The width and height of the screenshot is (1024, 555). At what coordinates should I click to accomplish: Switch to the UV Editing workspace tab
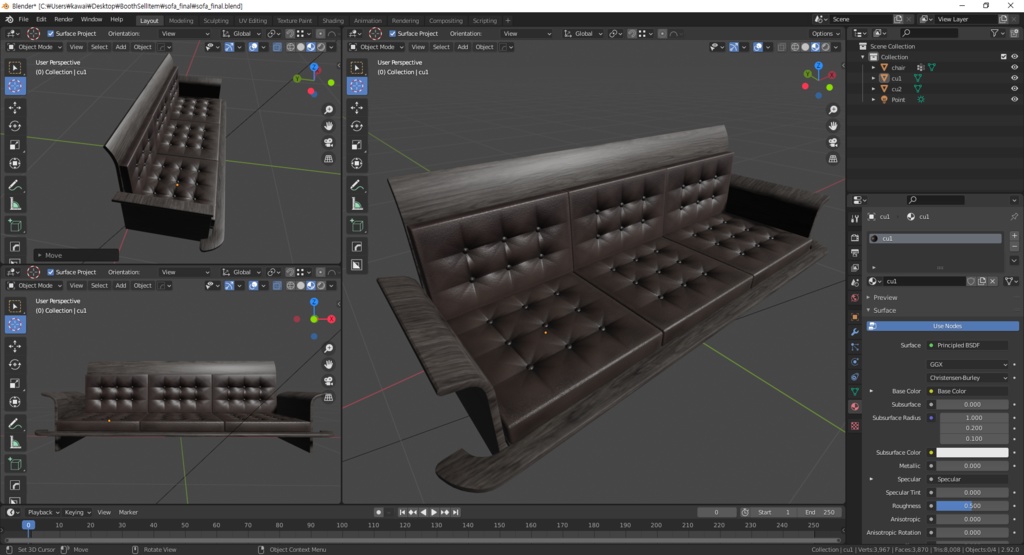(252, 20)
